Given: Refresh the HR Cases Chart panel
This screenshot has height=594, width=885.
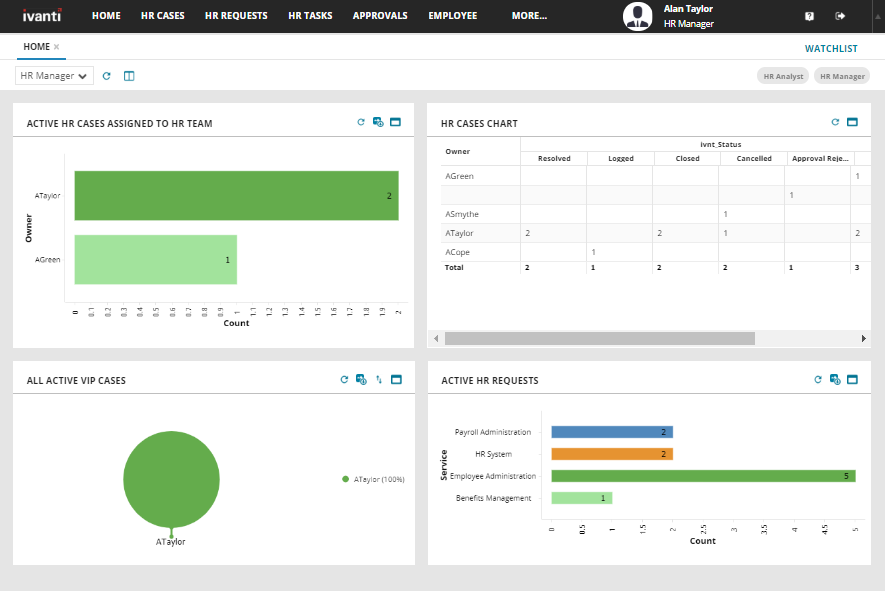Looking at the screenshot, I should (x=835, y=122).
